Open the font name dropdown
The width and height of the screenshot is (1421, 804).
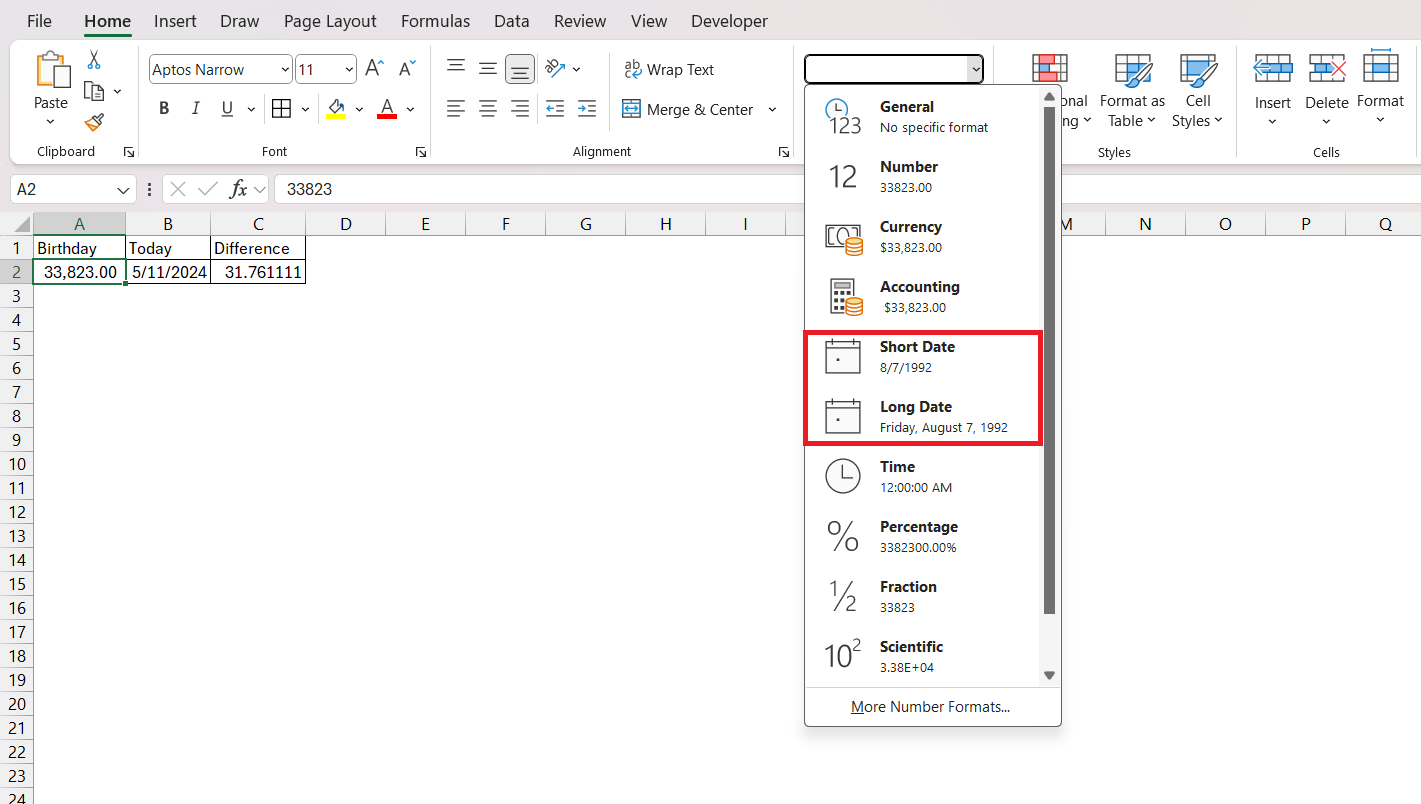click(x=285, y=70)
